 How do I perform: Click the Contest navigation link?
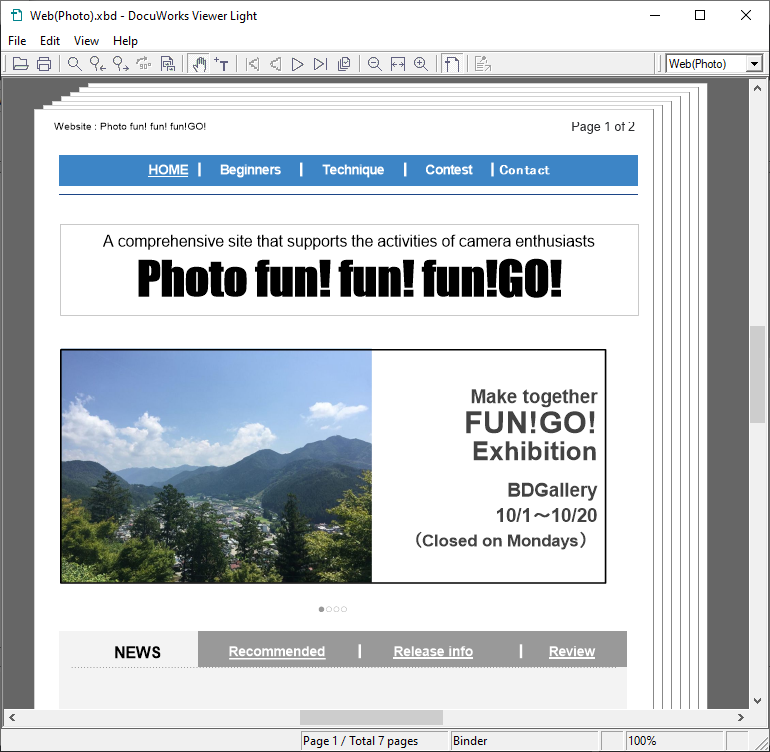(x=449, y=170)
